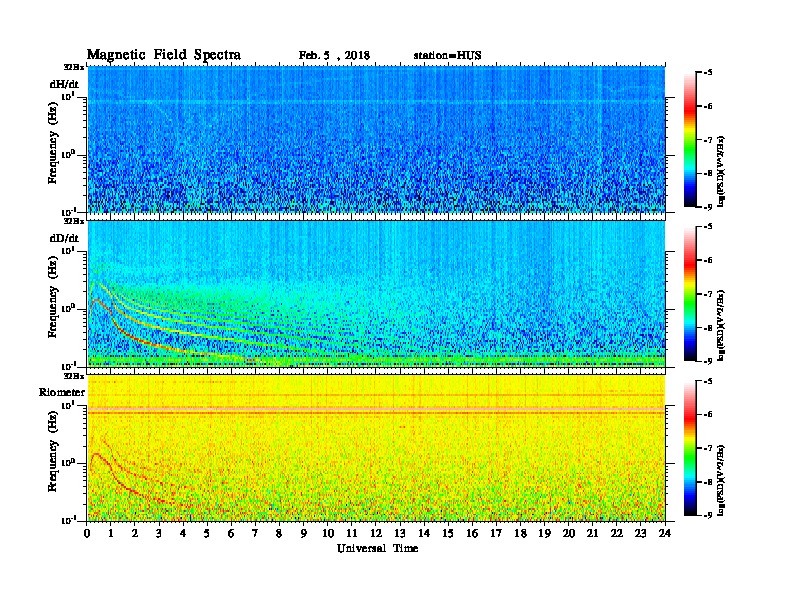Click the "Riometer" panel label
Screen dimensions: 792x612
coord(62,392)
